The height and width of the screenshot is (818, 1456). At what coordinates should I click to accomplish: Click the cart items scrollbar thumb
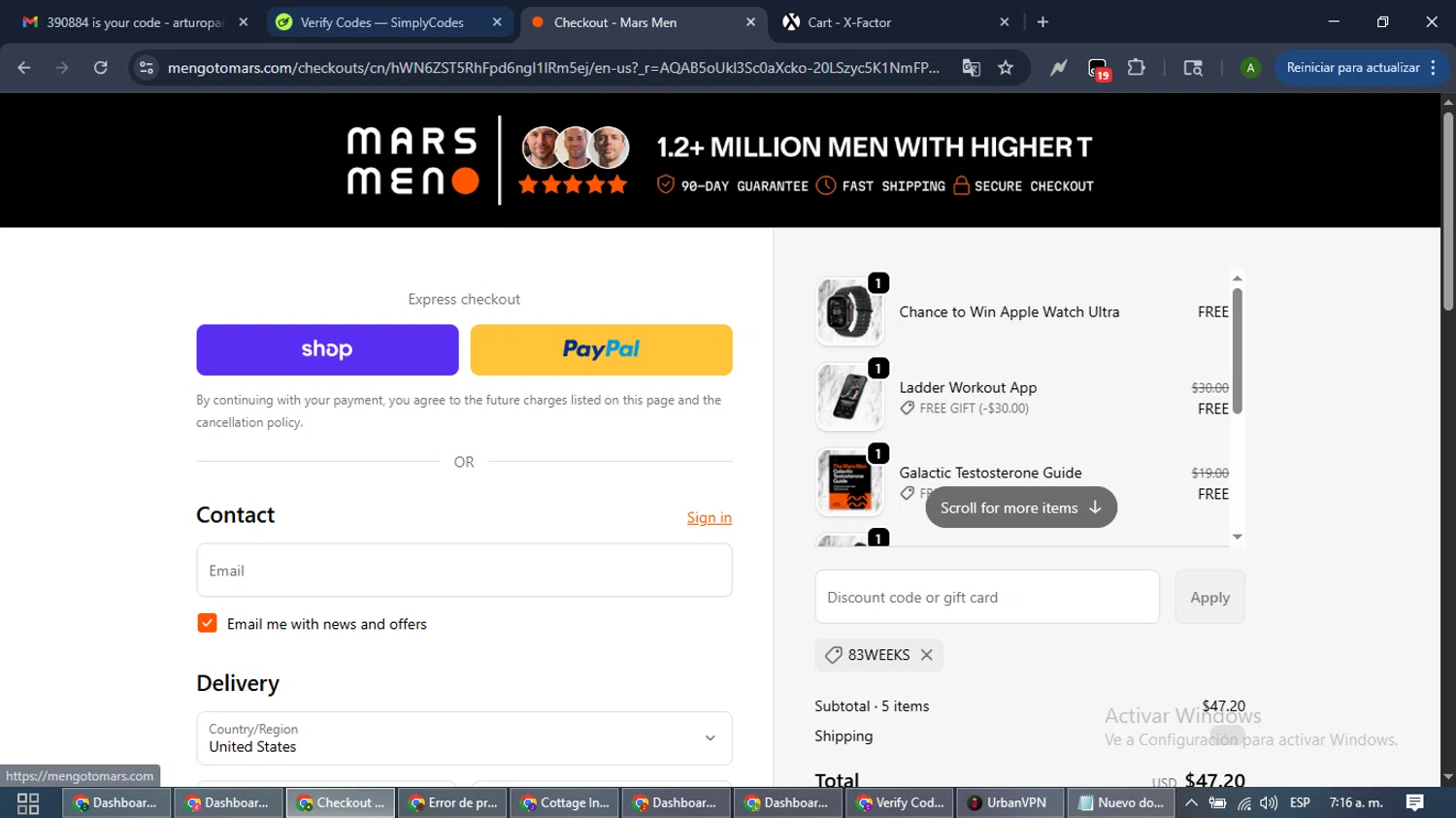click(1238, 351)
